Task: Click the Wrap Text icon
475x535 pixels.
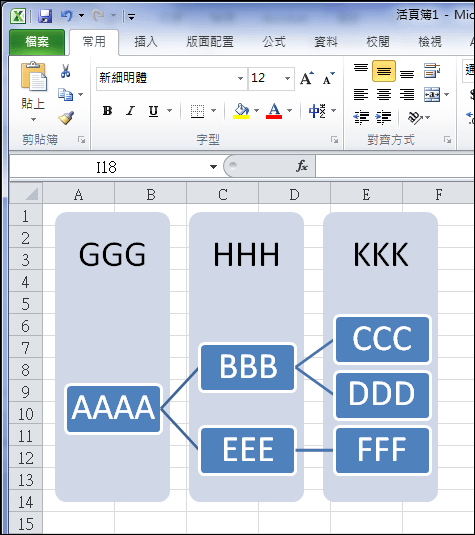Action: click(432, 71)
